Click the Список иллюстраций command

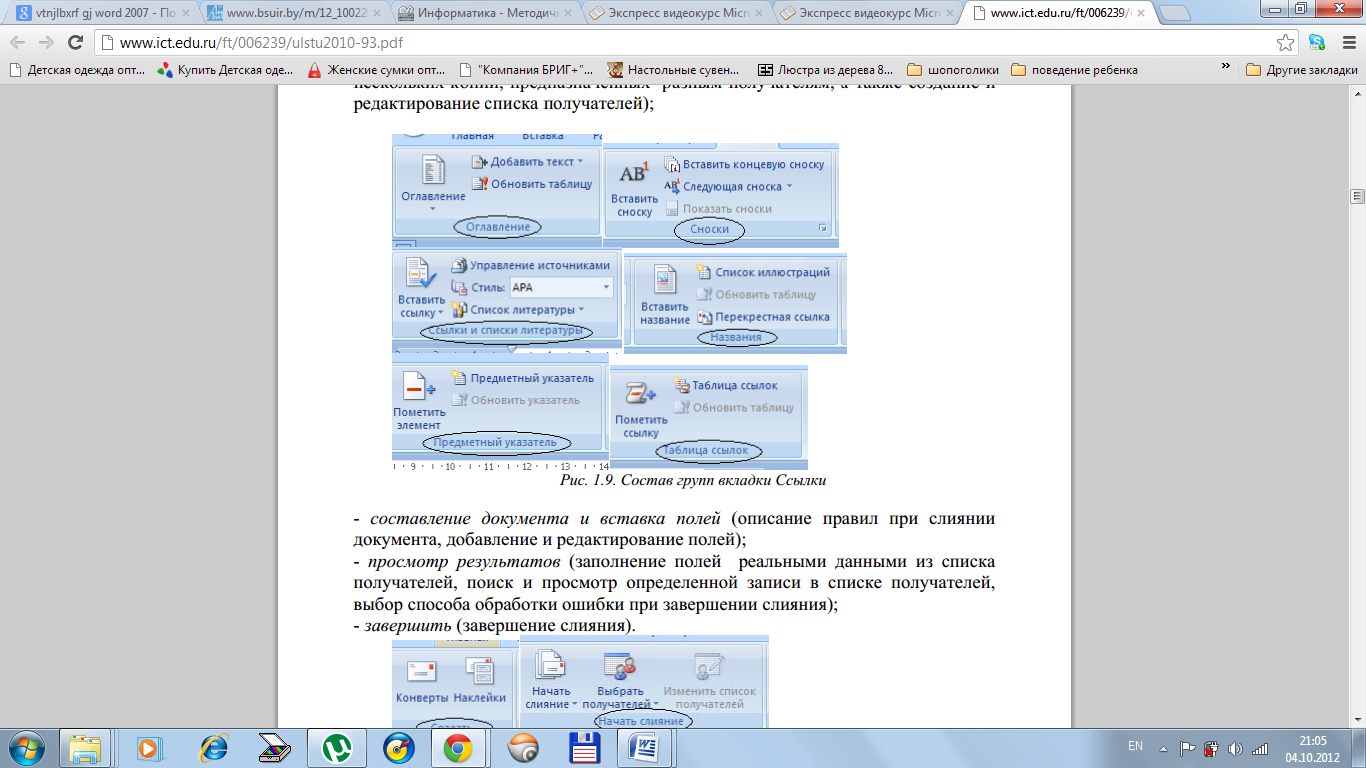(x=763, y=272)
